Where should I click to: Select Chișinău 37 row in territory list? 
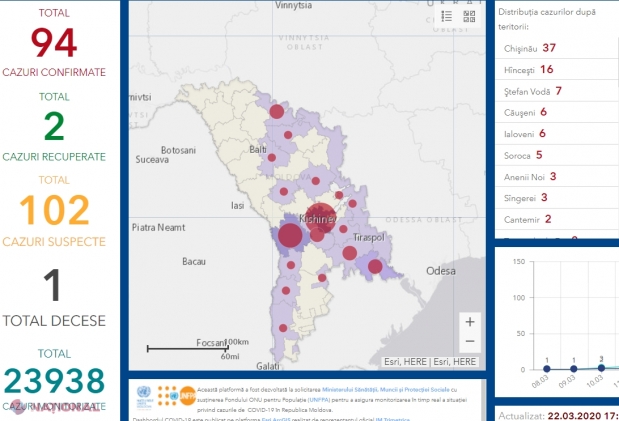(557, 48)
